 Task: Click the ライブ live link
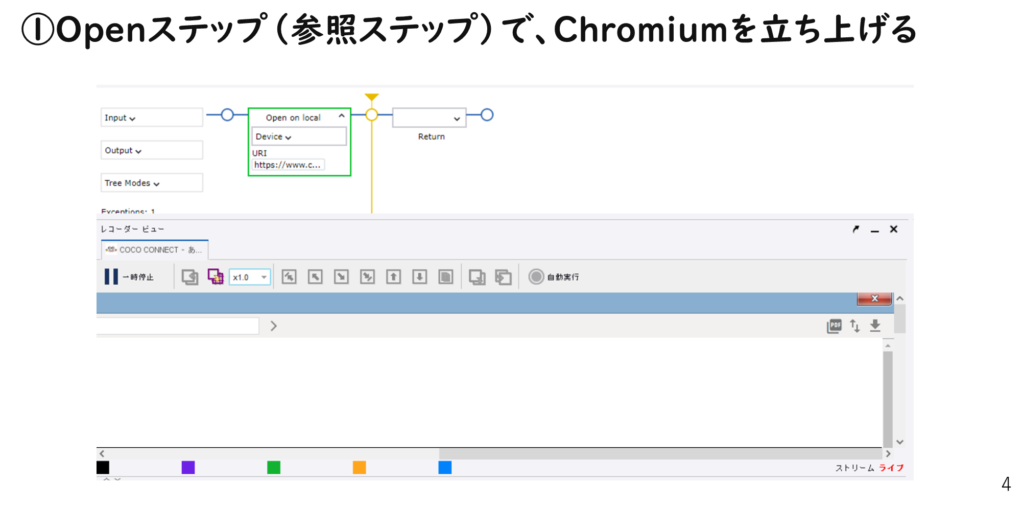coord(891,468)
